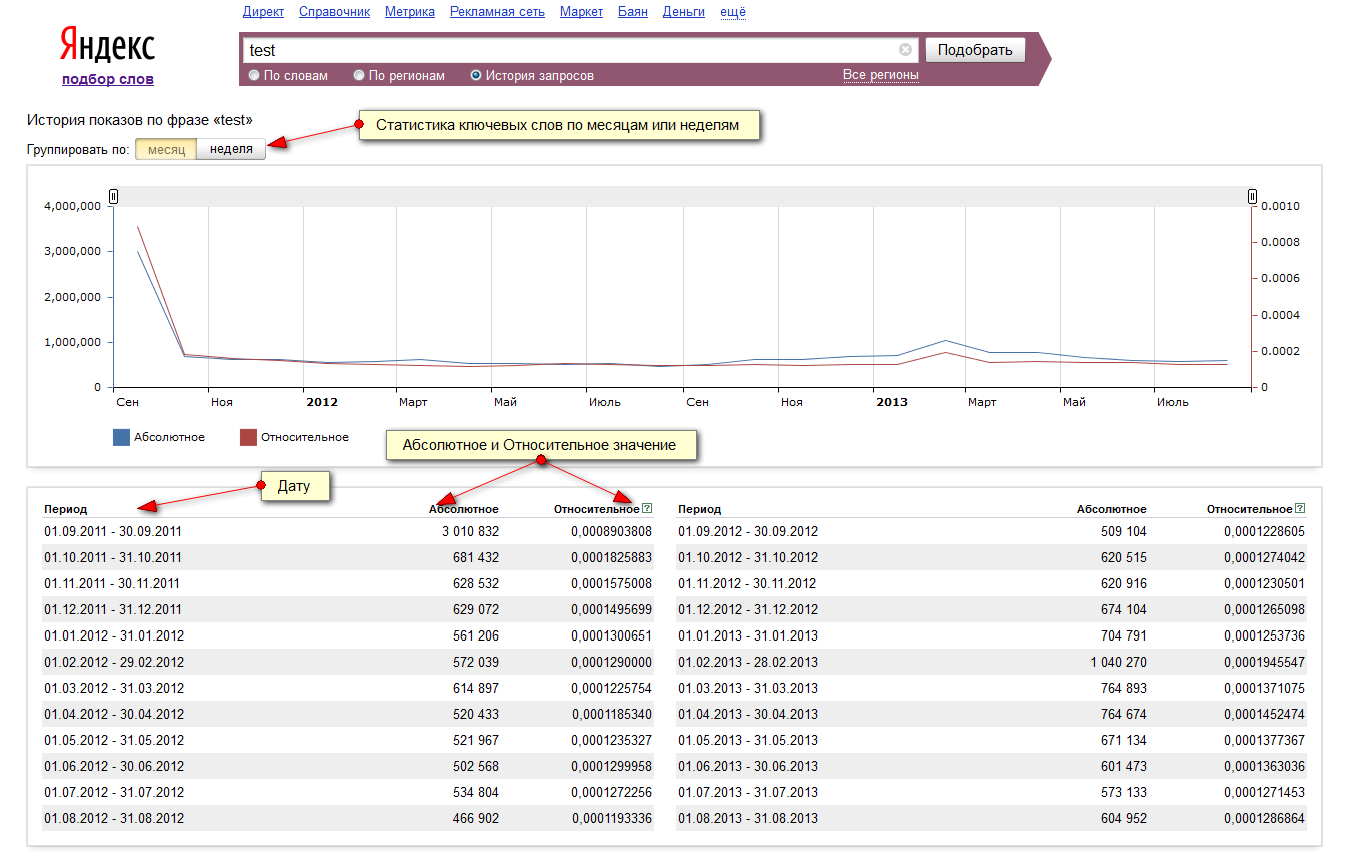The height and width of the screenshot is (868, 1349).
Task: Select row 01.10.2011 - 31.10.2011
Action: (348, 557)
